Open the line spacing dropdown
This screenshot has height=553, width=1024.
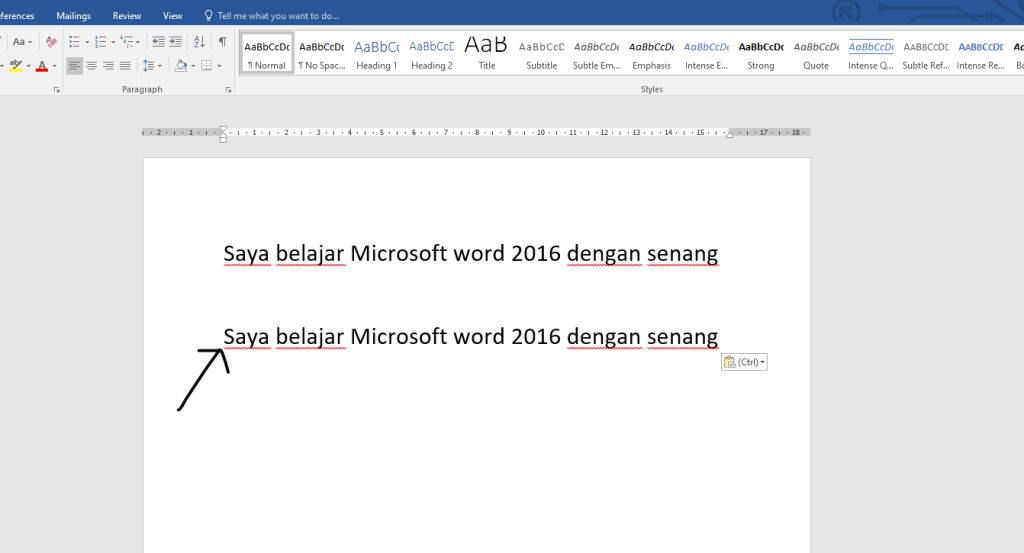[x=151, y=66]
